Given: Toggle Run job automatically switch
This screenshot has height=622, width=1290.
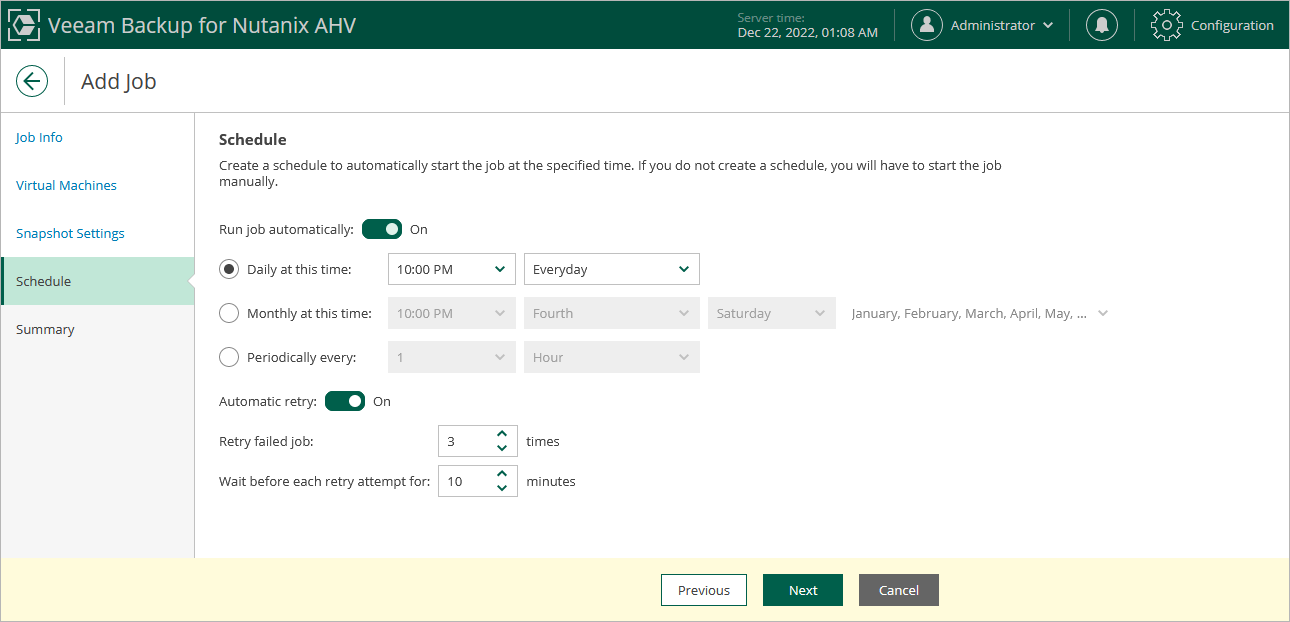Looking at the screenshot, I should click(382, 229).
